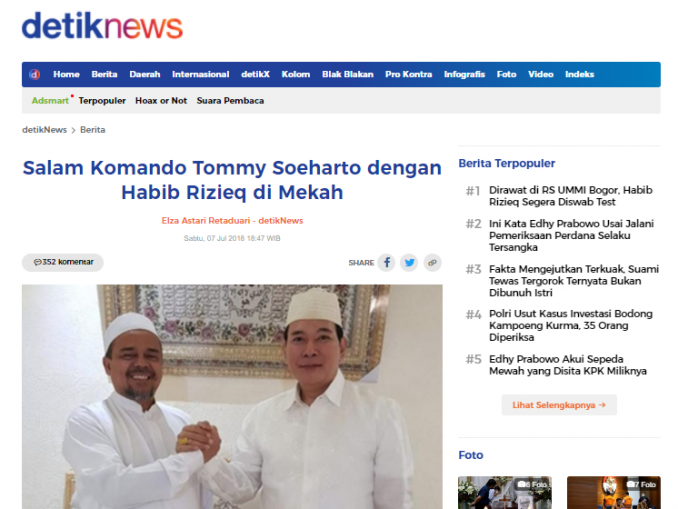Open the Berita menu item

click(104, 74)
